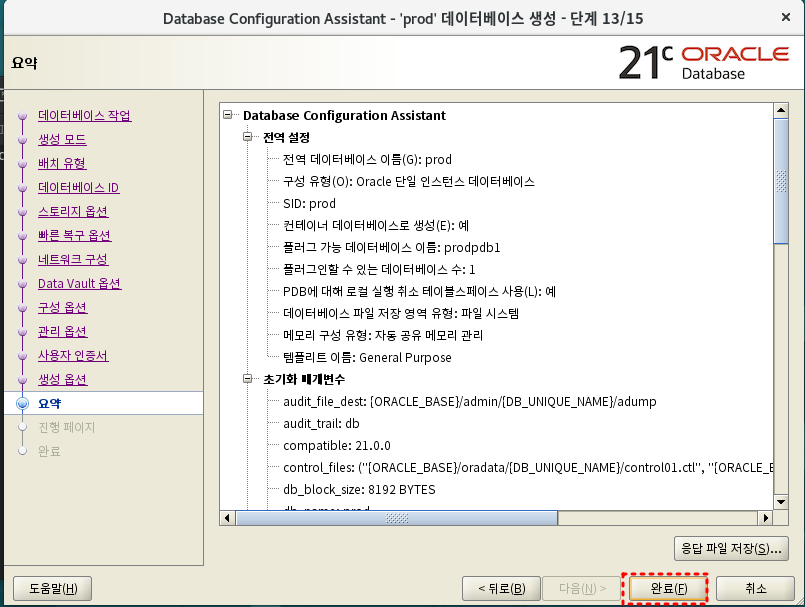
Task: Select db_block_size: 8192 BYTES row
Action: click(x=359, y=490)
